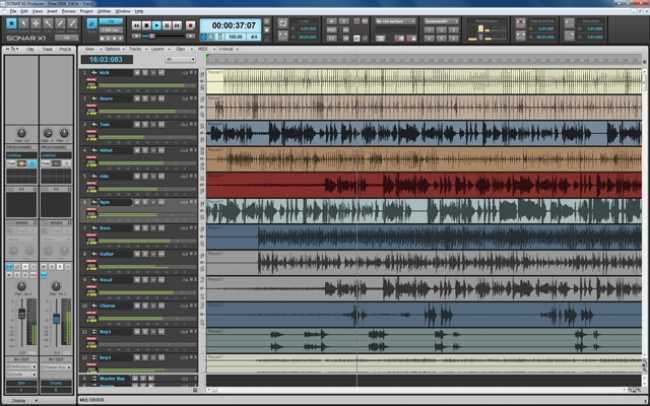Hit the red Record transport button
This screenshot has height=406, width=650.
pos(190,26)
